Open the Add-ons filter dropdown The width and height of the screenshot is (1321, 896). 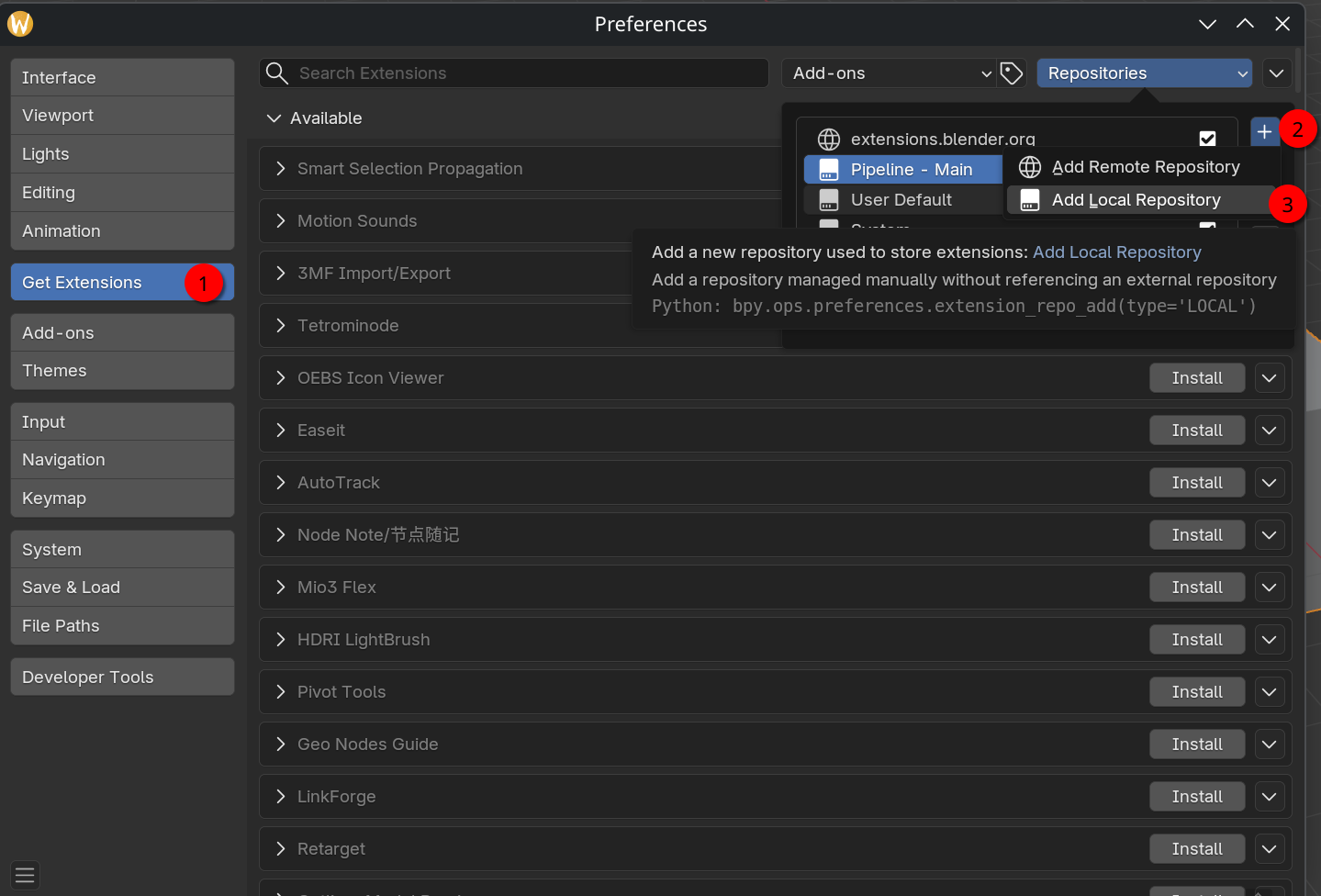point(890,73)
